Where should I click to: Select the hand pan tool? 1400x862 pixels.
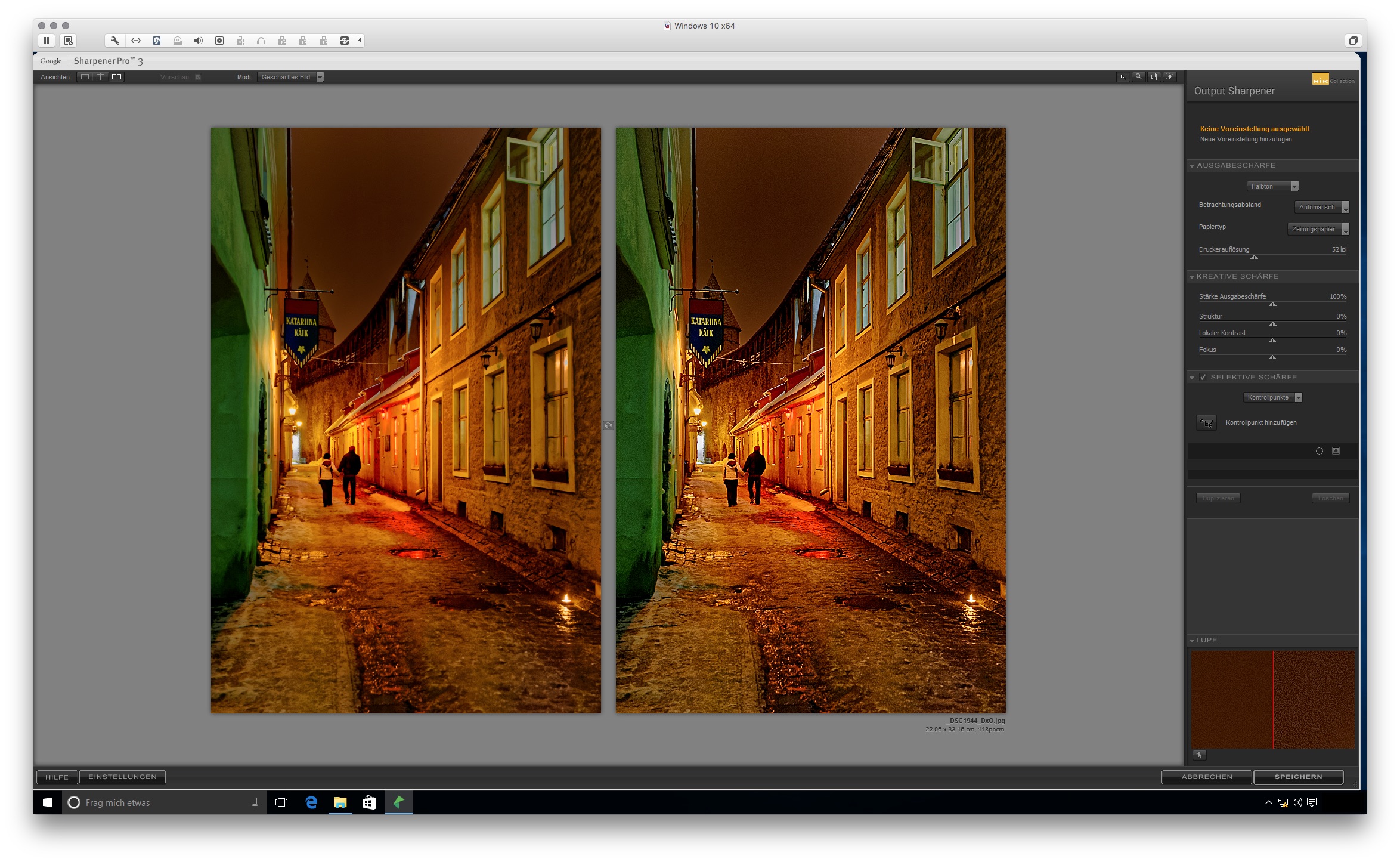coord(1154,77)
